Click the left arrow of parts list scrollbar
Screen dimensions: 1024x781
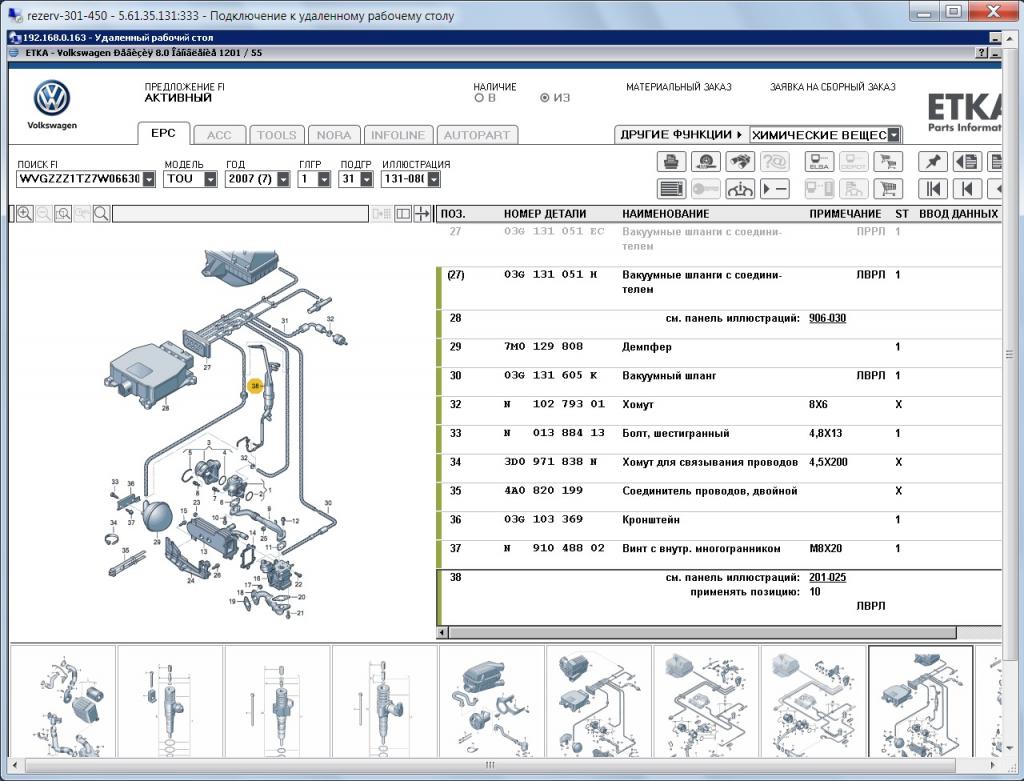coord(443,632)
